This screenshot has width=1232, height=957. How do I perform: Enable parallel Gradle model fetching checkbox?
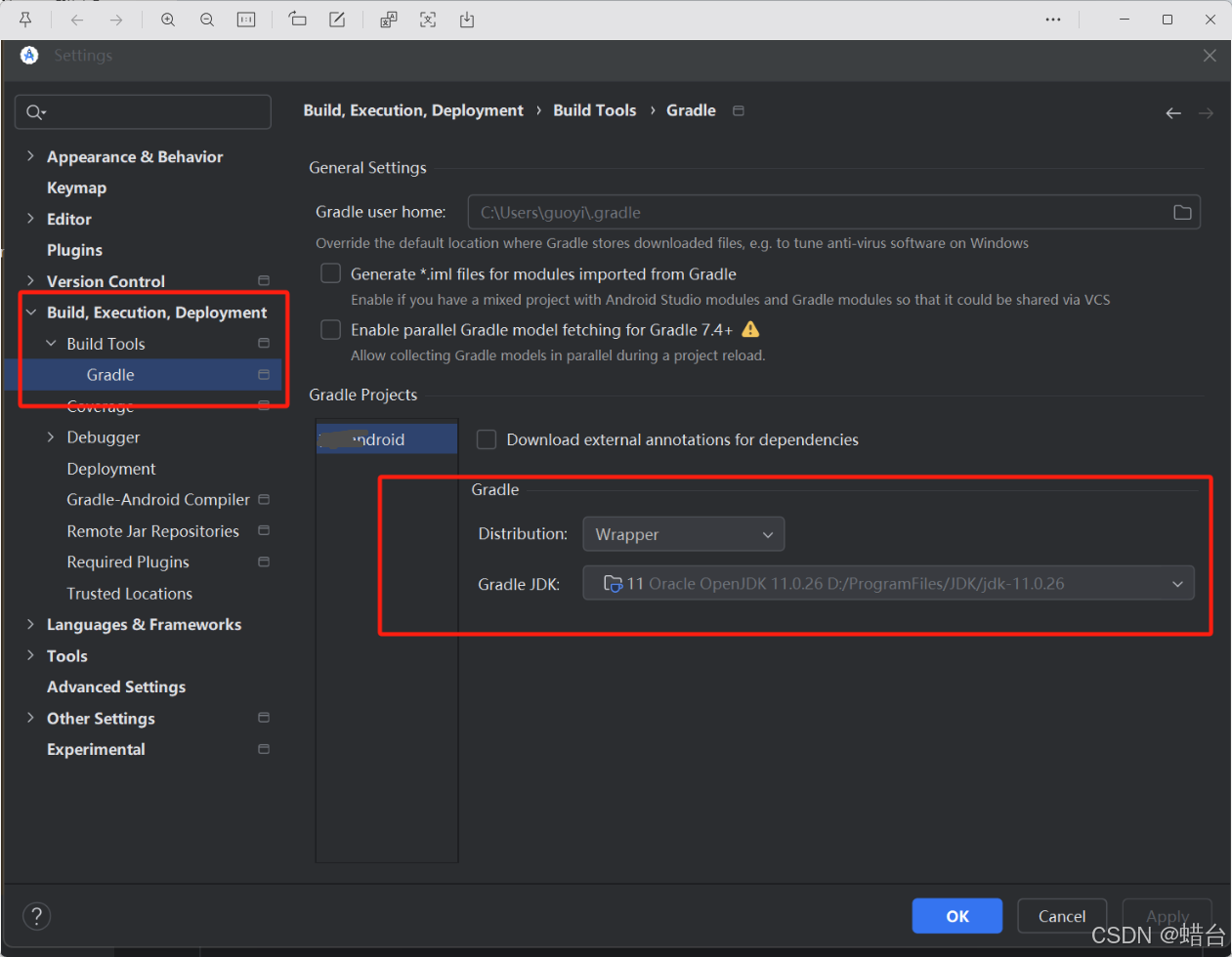coord(331,329)
